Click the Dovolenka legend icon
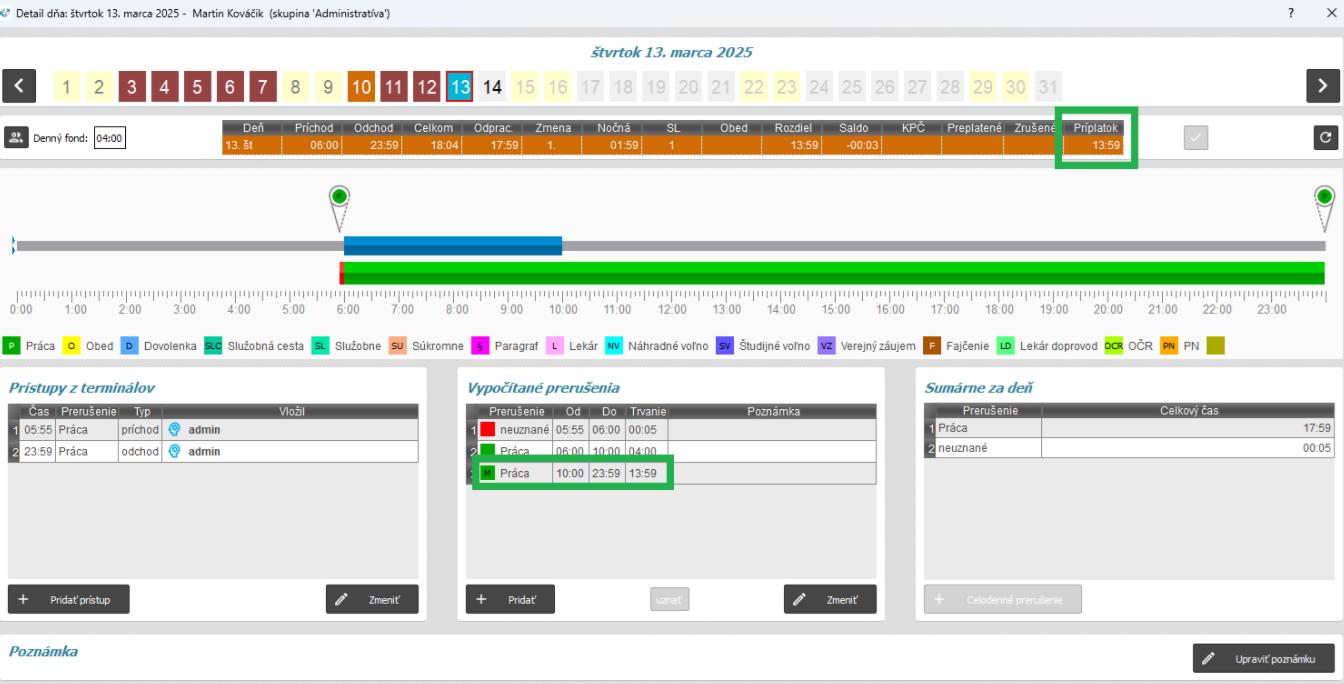The image size is (1344, 684). coord(128,346)
